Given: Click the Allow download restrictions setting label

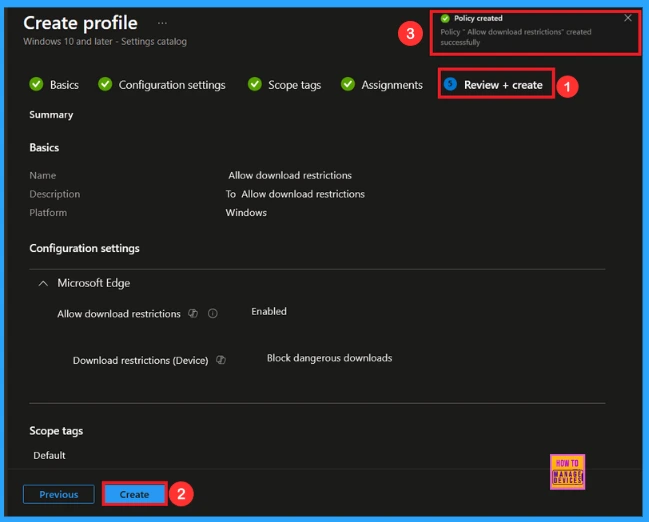Looking at the screenshot, I should pos(119,314).
